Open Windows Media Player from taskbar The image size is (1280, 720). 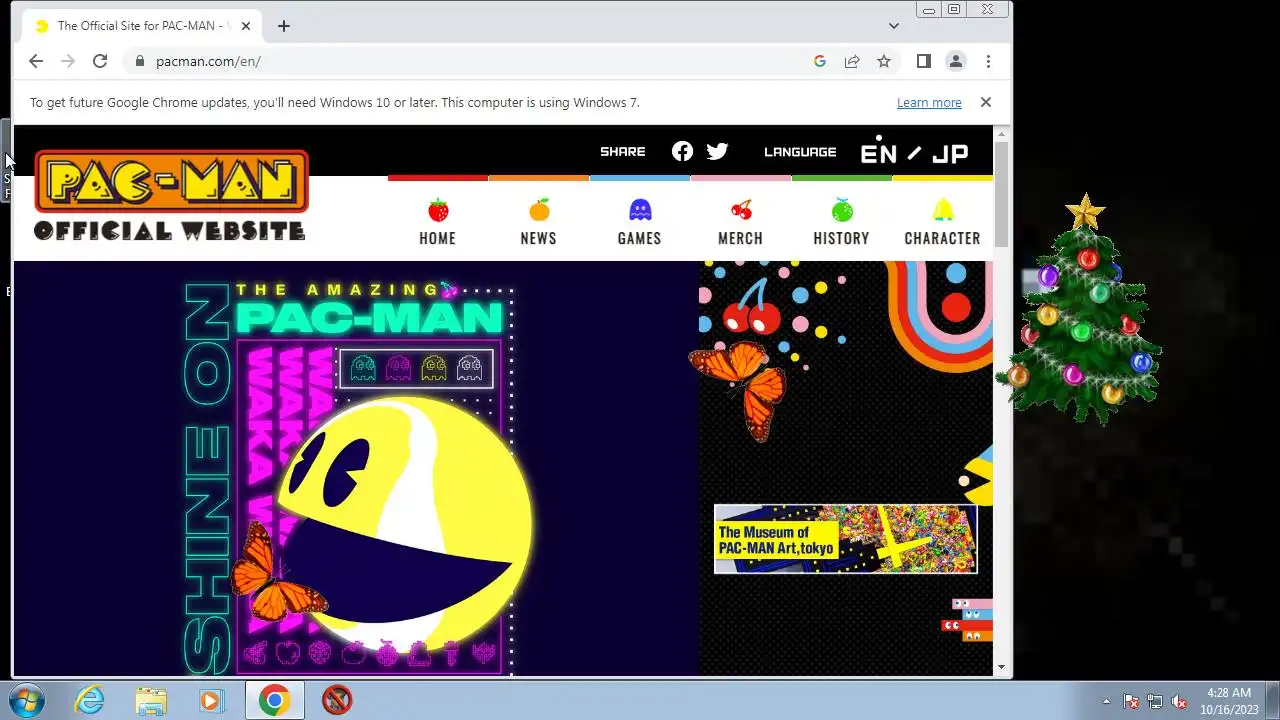point(211,700)
